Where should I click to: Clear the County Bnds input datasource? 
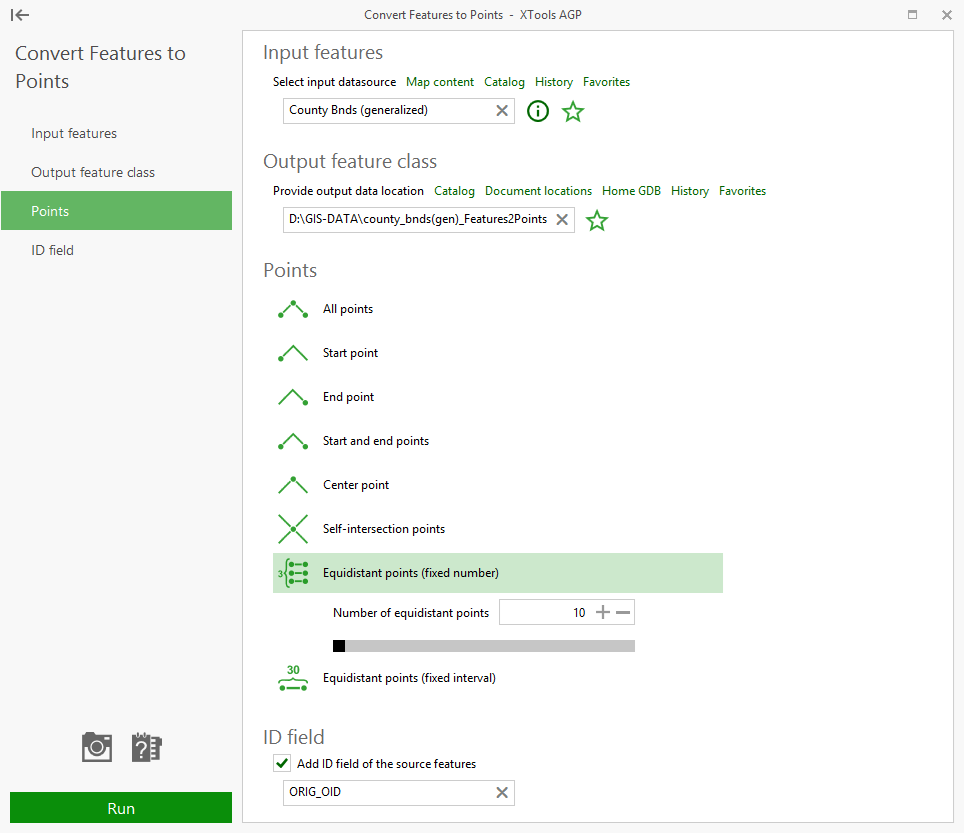[502, 111]
